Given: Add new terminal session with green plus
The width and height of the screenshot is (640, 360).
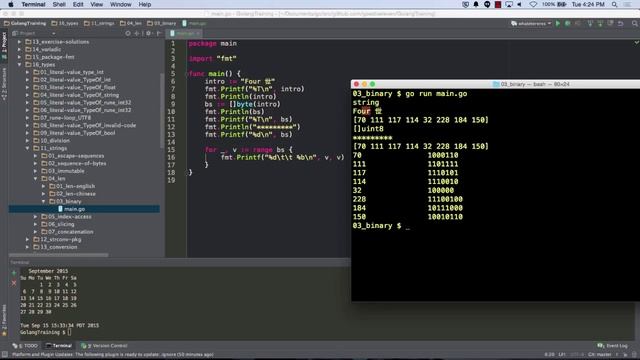Looking at the screenshot, I should coord(14,273).
